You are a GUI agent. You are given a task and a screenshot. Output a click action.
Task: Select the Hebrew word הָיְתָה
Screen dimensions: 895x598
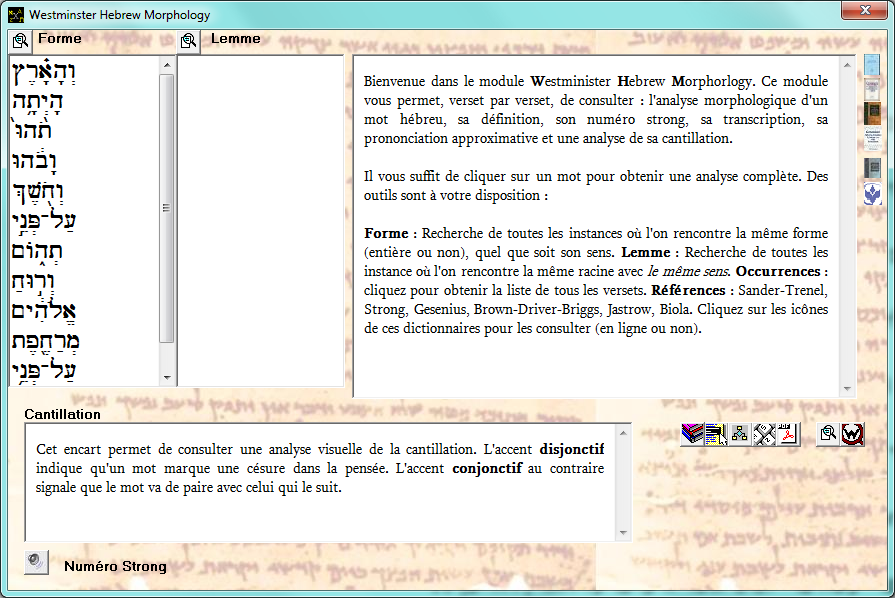click(38, 102)
